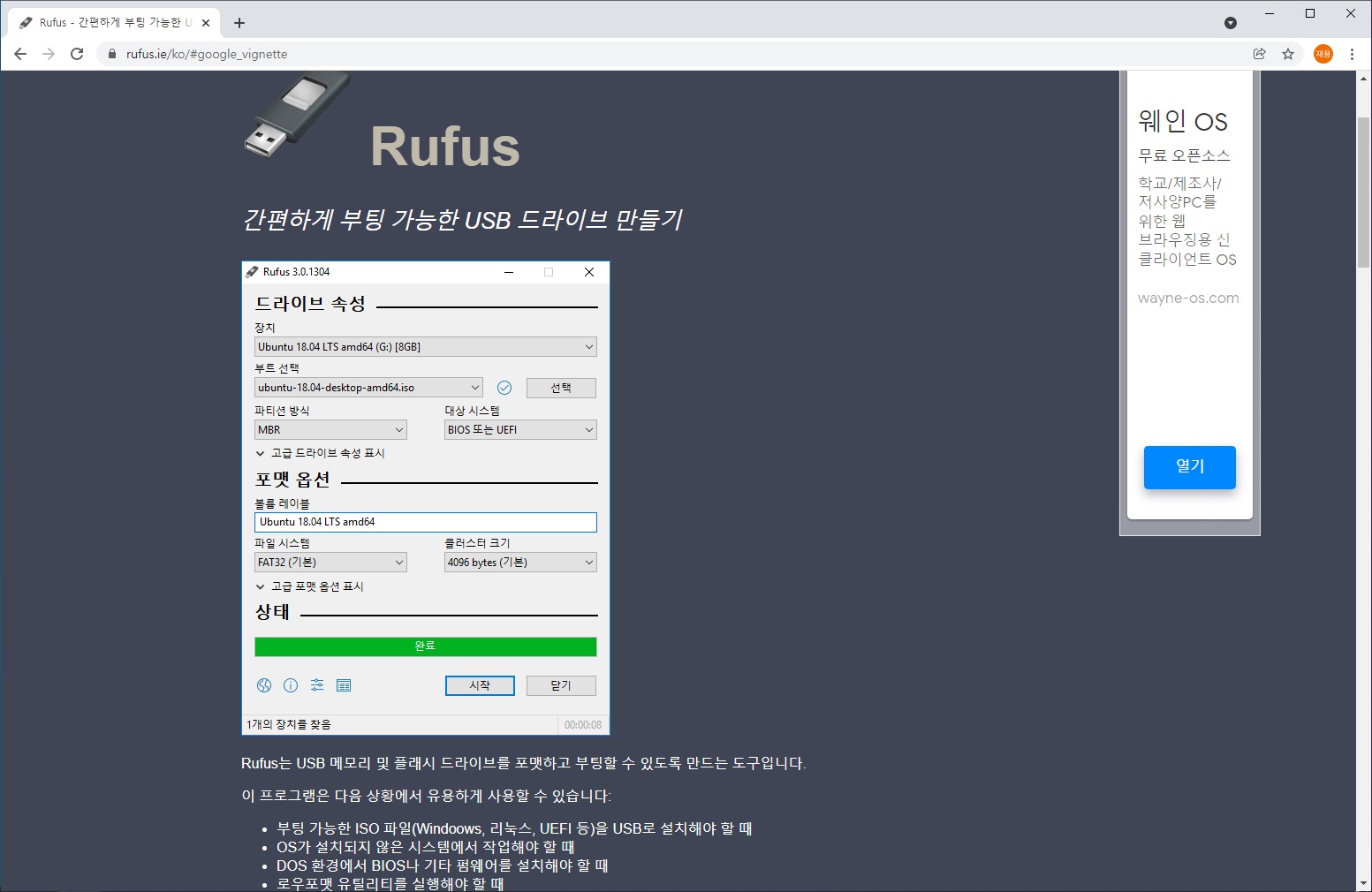Click the browser forward arrow

(x=49, y=54)
